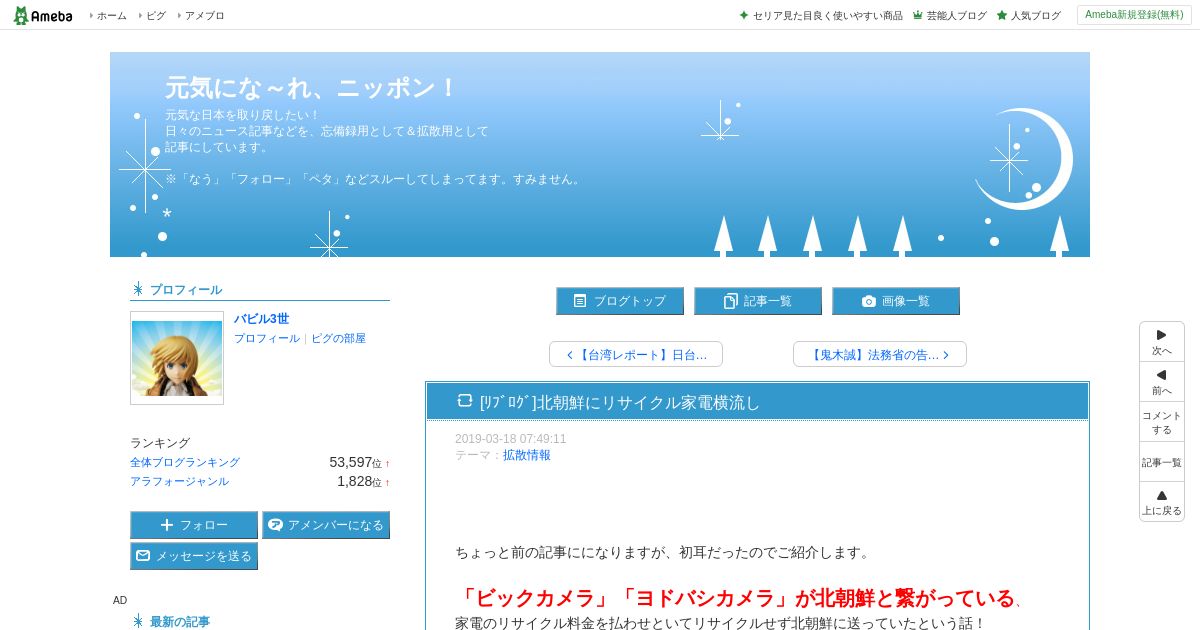Viewport: 1200px width, 630px height.
Task: Click ranking value 53,597位
Action: click(355, 462)
